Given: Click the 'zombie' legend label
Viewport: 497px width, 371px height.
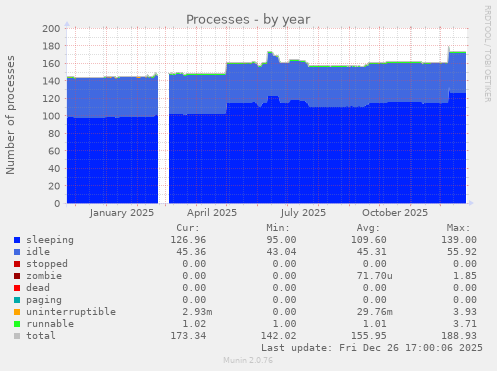Looking at the screenshot, I should coord(44,276).
